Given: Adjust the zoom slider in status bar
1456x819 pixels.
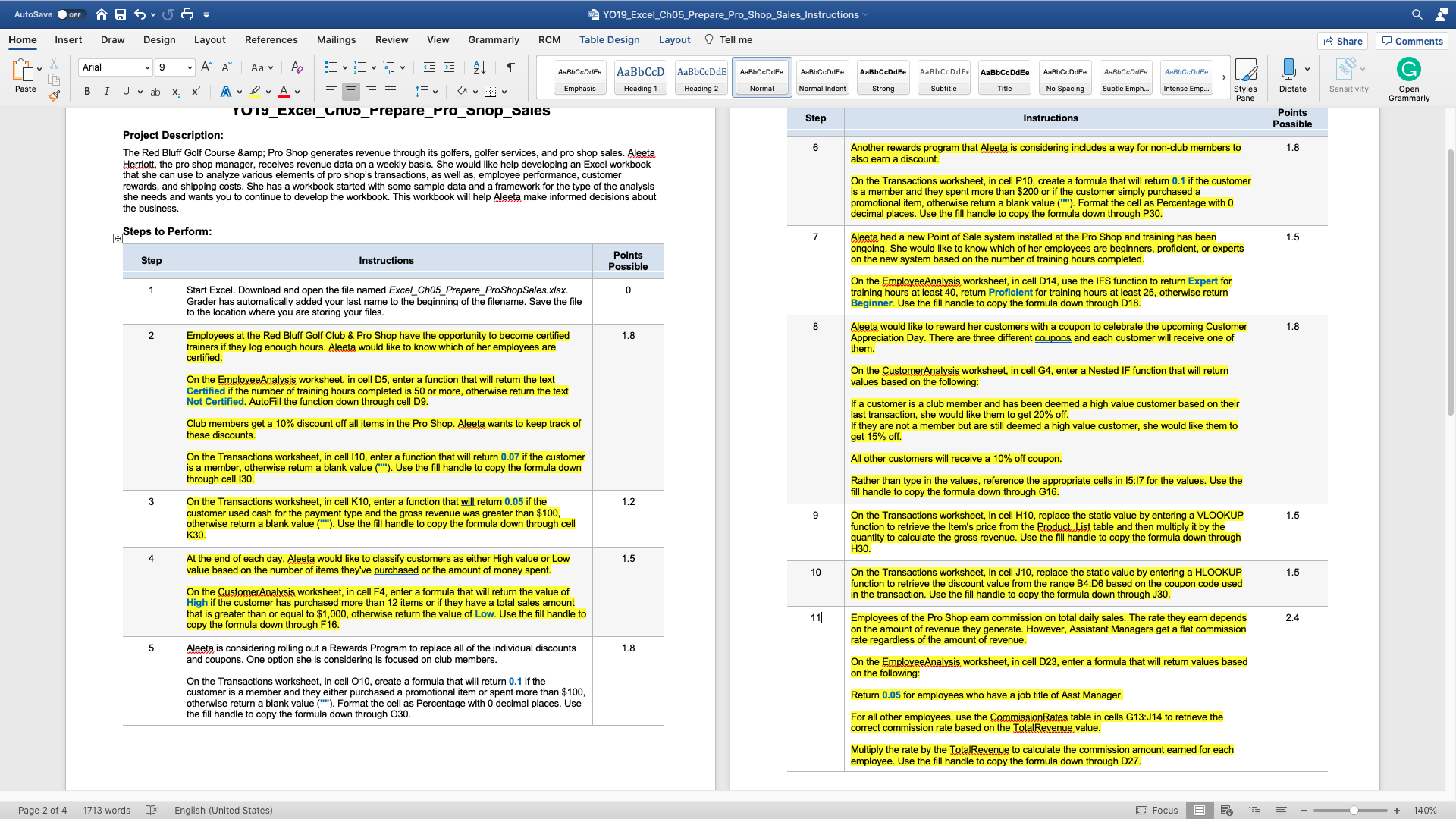Looking at the screenshot, I should click(1354, 811).
